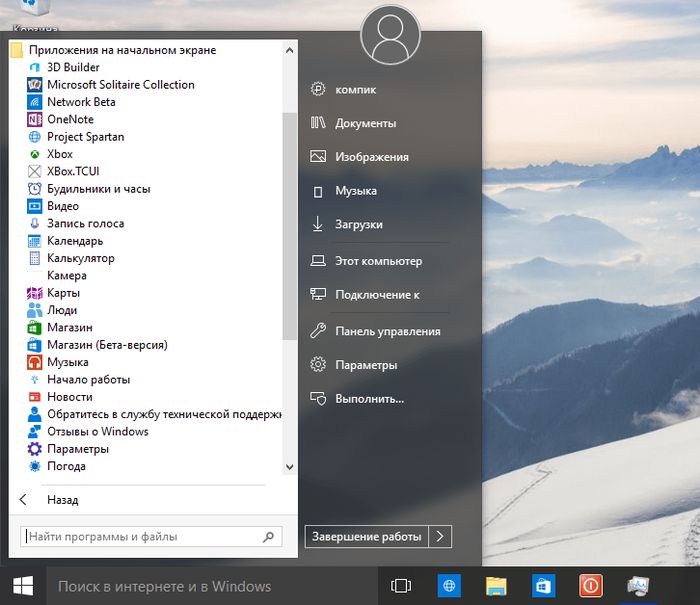Launch Project Spartan browser icon
Screen dimensions: 700x605
(35, 137)
